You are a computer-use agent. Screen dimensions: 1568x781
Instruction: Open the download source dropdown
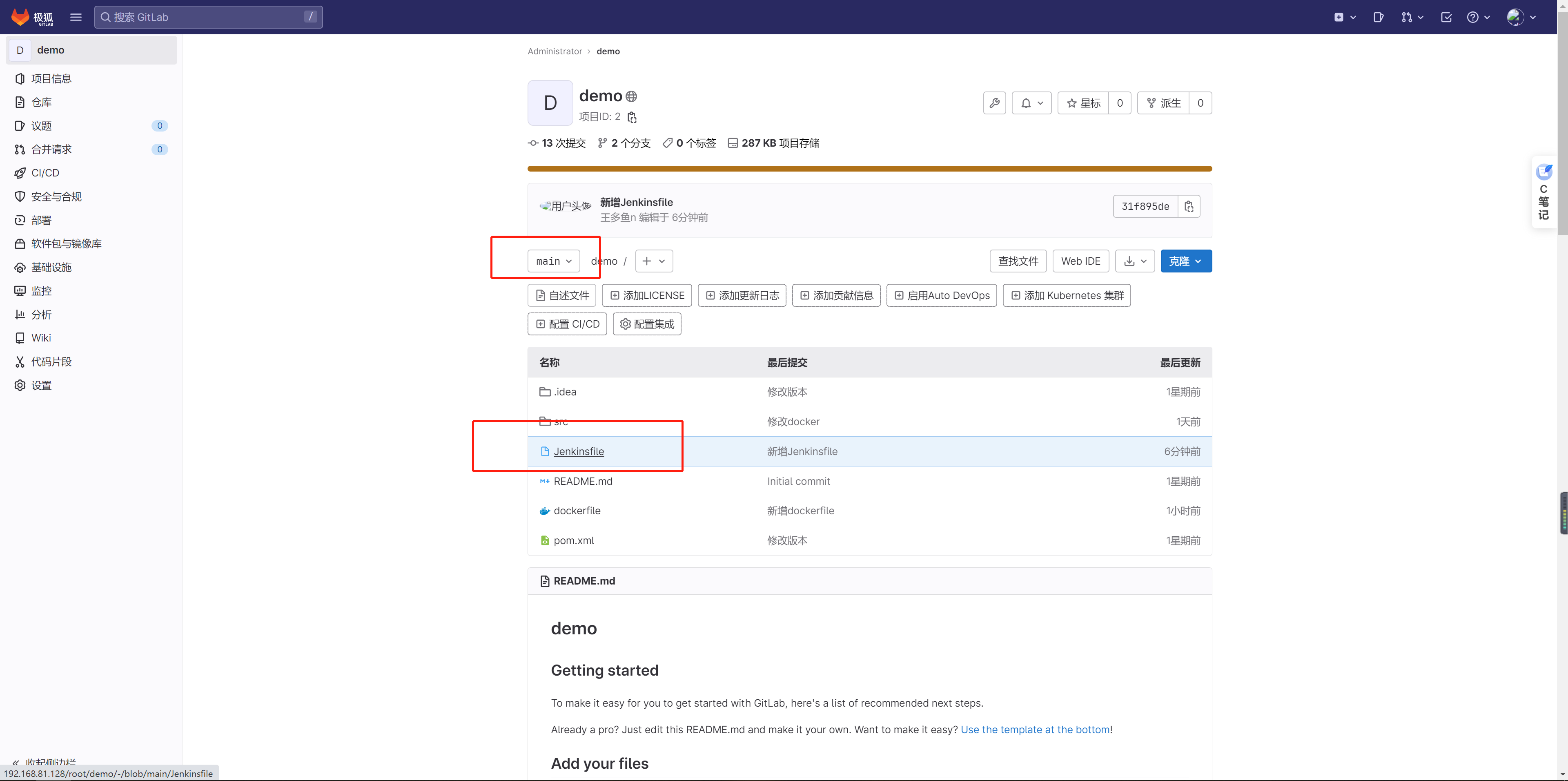pos(1135,261)
